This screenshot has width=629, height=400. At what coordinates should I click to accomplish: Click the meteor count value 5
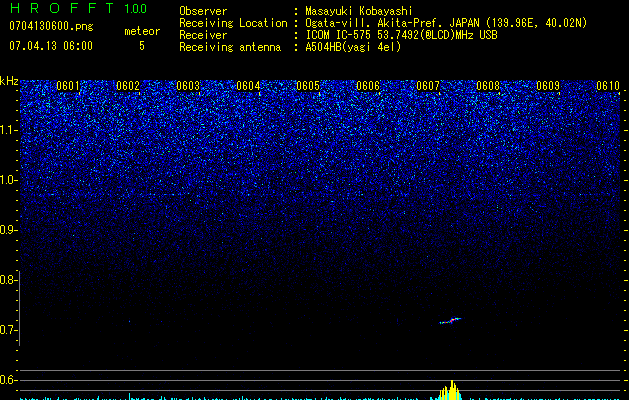click(x=142, y=46)
